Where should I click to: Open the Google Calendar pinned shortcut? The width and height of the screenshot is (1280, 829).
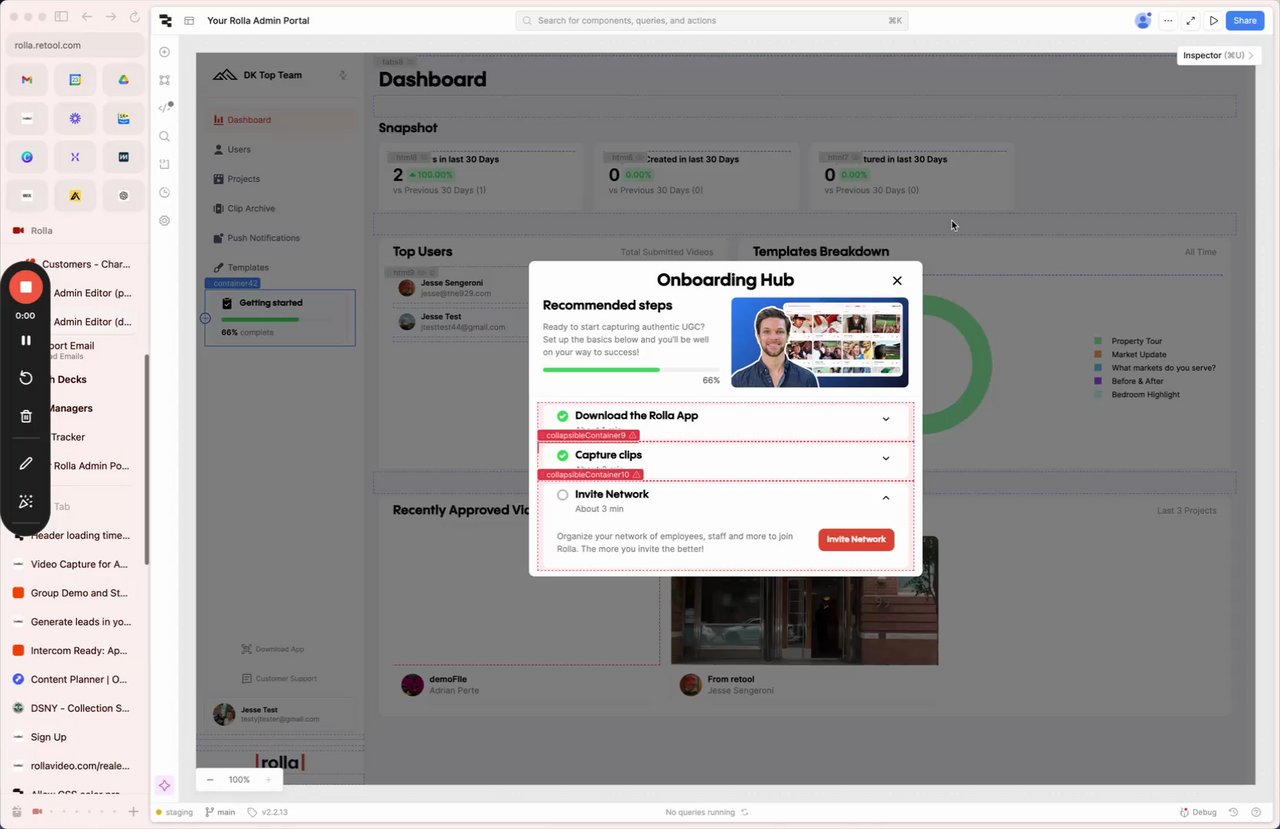75,79
